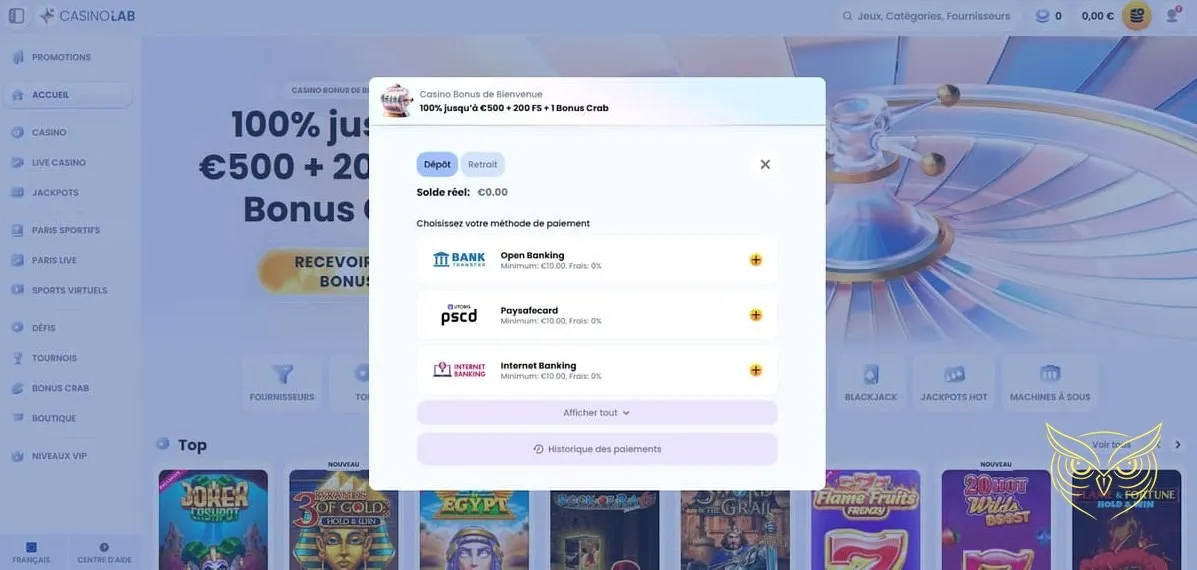Click the search field for games
The width and height of the screenshot is (1197, 570).
click(x=926, y=16)
